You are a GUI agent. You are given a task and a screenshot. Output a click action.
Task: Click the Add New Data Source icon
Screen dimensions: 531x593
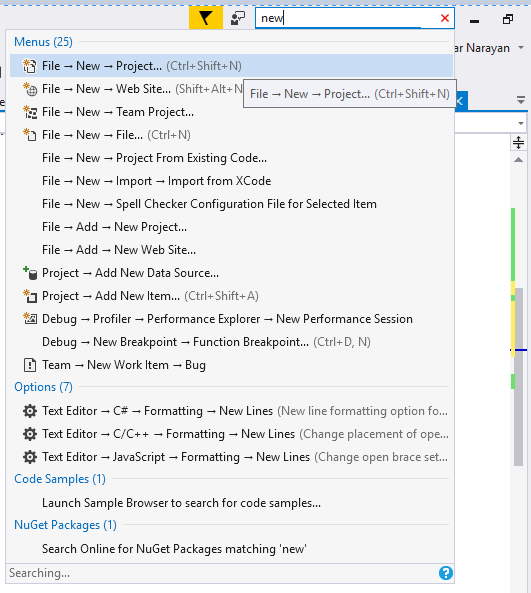coord(30,273)
